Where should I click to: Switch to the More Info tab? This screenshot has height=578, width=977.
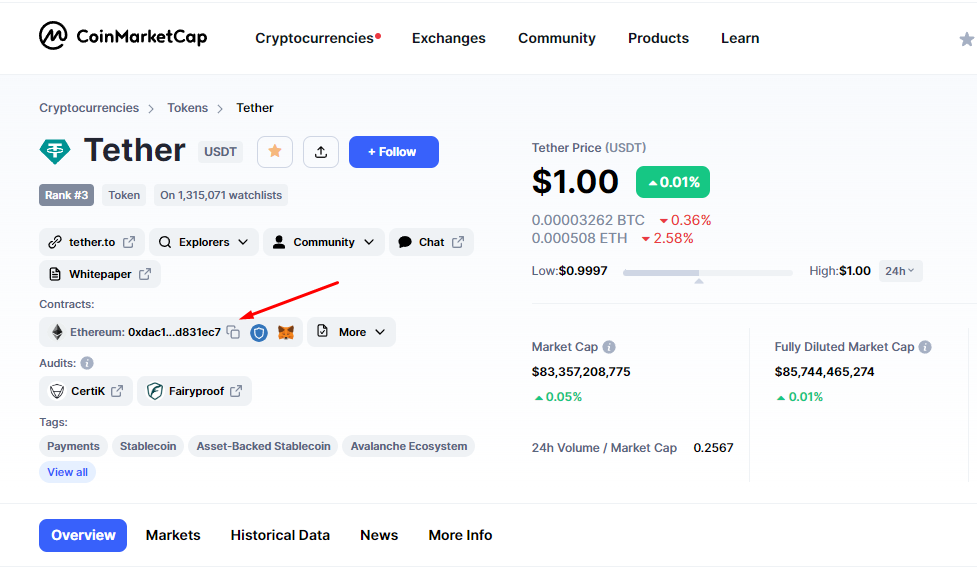[460, 535]
